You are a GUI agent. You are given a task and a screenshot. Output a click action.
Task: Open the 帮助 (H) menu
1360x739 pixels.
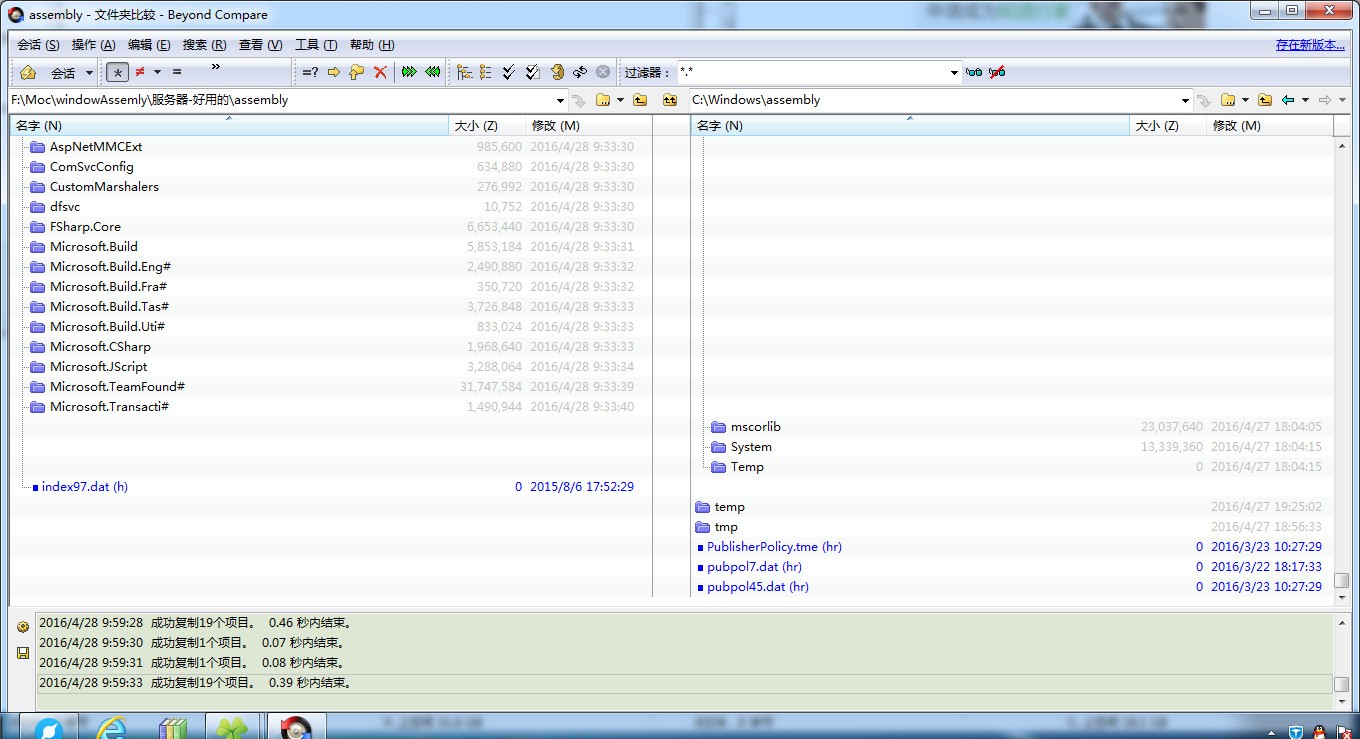pos(372,45)
